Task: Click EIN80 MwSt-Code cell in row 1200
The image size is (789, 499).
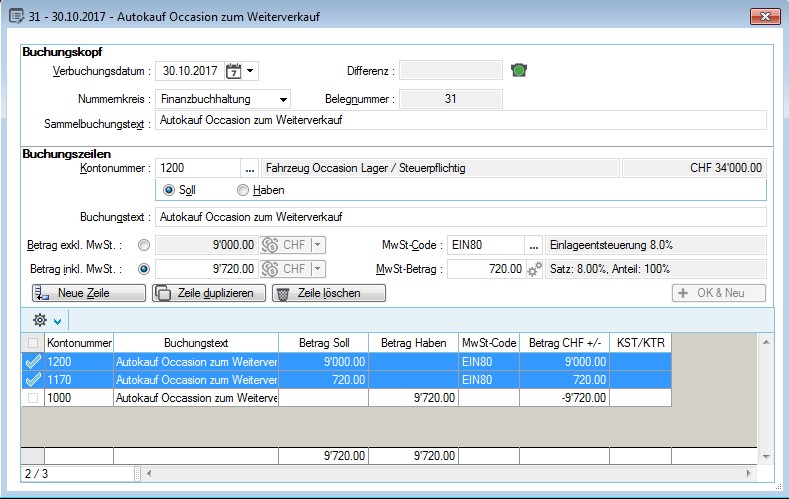Action: point(489,362)
